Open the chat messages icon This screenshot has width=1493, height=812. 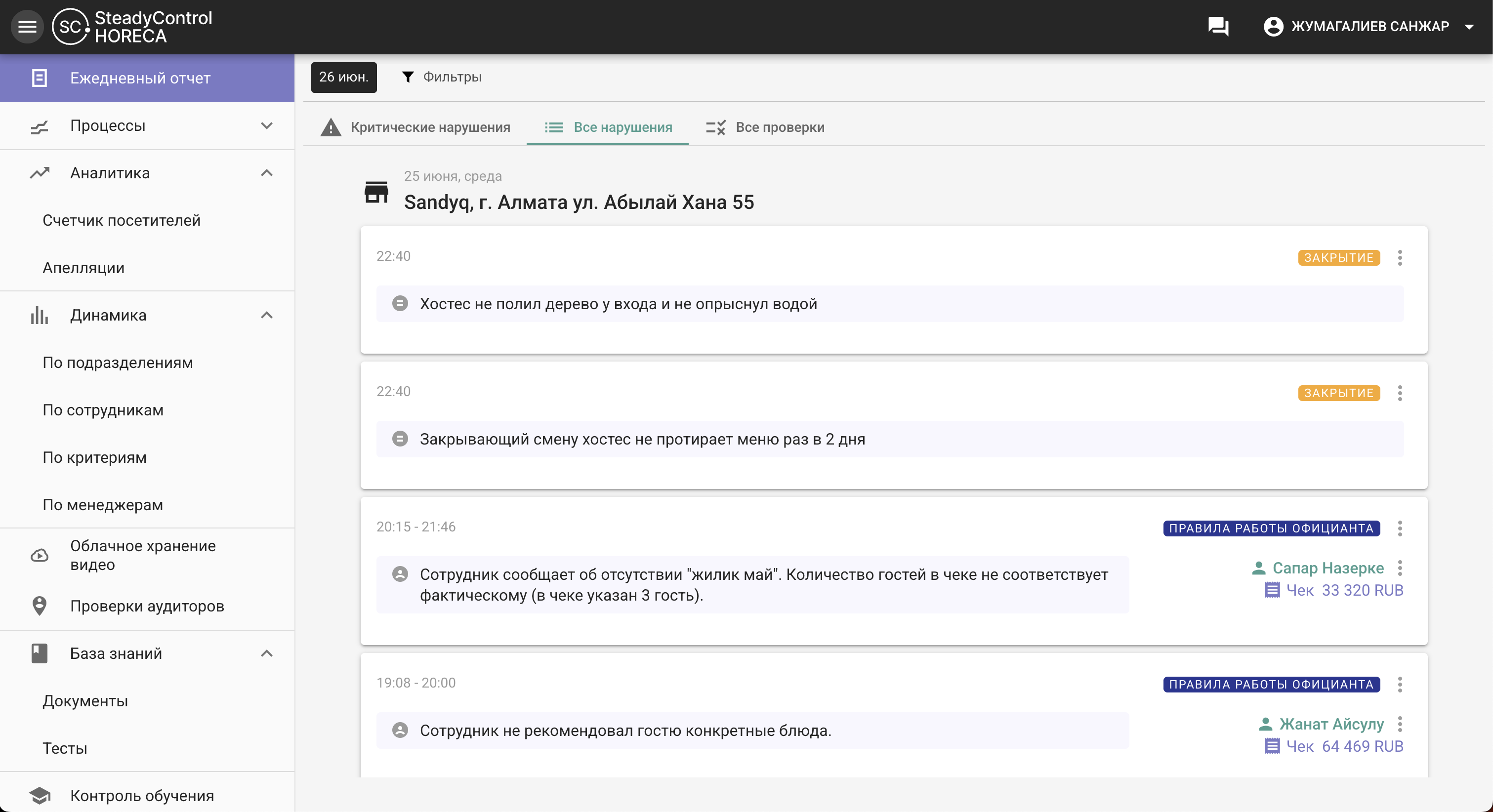click(x=1218, y=27)
